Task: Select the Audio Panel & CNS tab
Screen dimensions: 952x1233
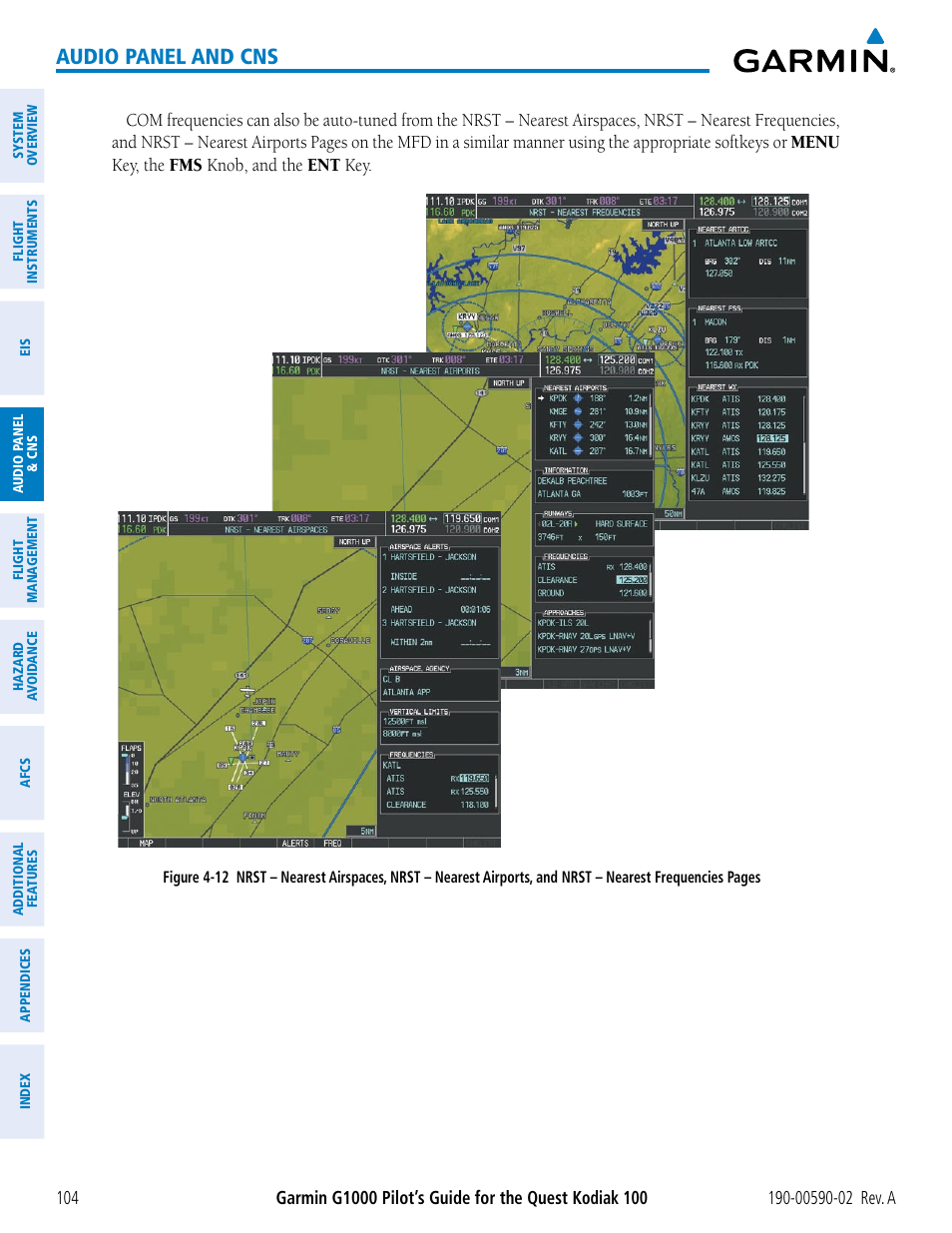Action: pos(22,454)
